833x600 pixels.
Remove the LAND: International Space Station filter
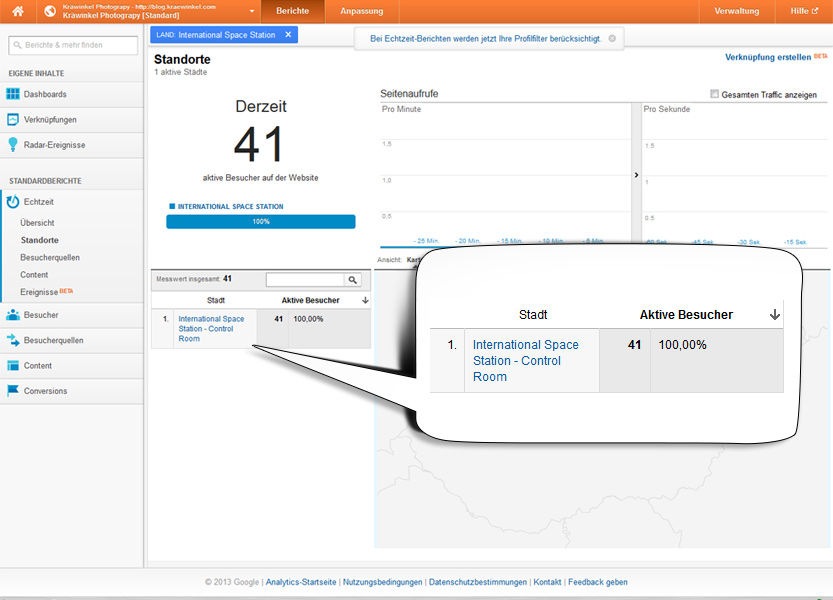click(288, 35)
